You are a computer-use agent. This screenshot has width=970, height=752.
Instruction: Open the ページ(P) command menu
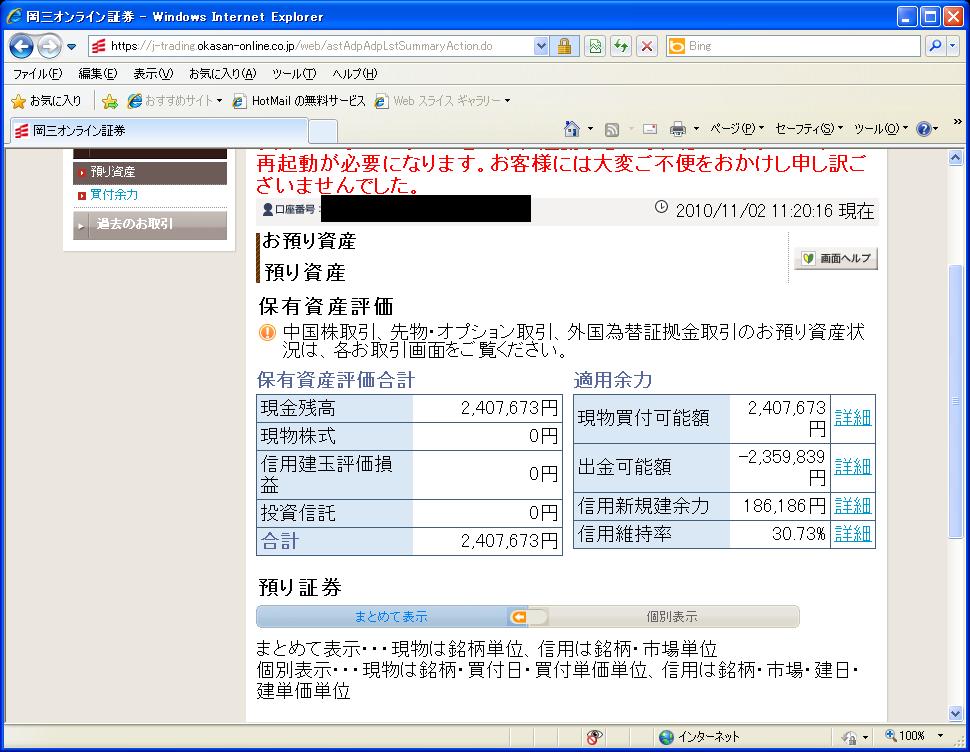(737, 129)
